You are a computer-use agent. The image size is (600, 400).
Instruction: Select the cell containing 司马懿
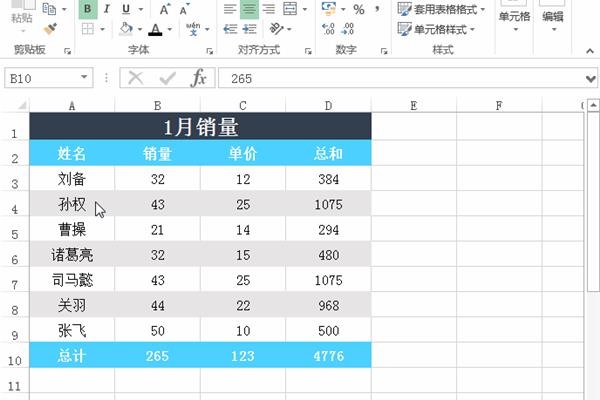pos(72,280)
